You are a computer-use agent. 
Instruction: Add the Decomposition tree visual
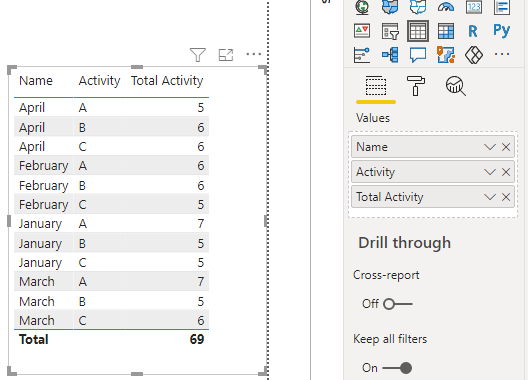click(390, 55)
